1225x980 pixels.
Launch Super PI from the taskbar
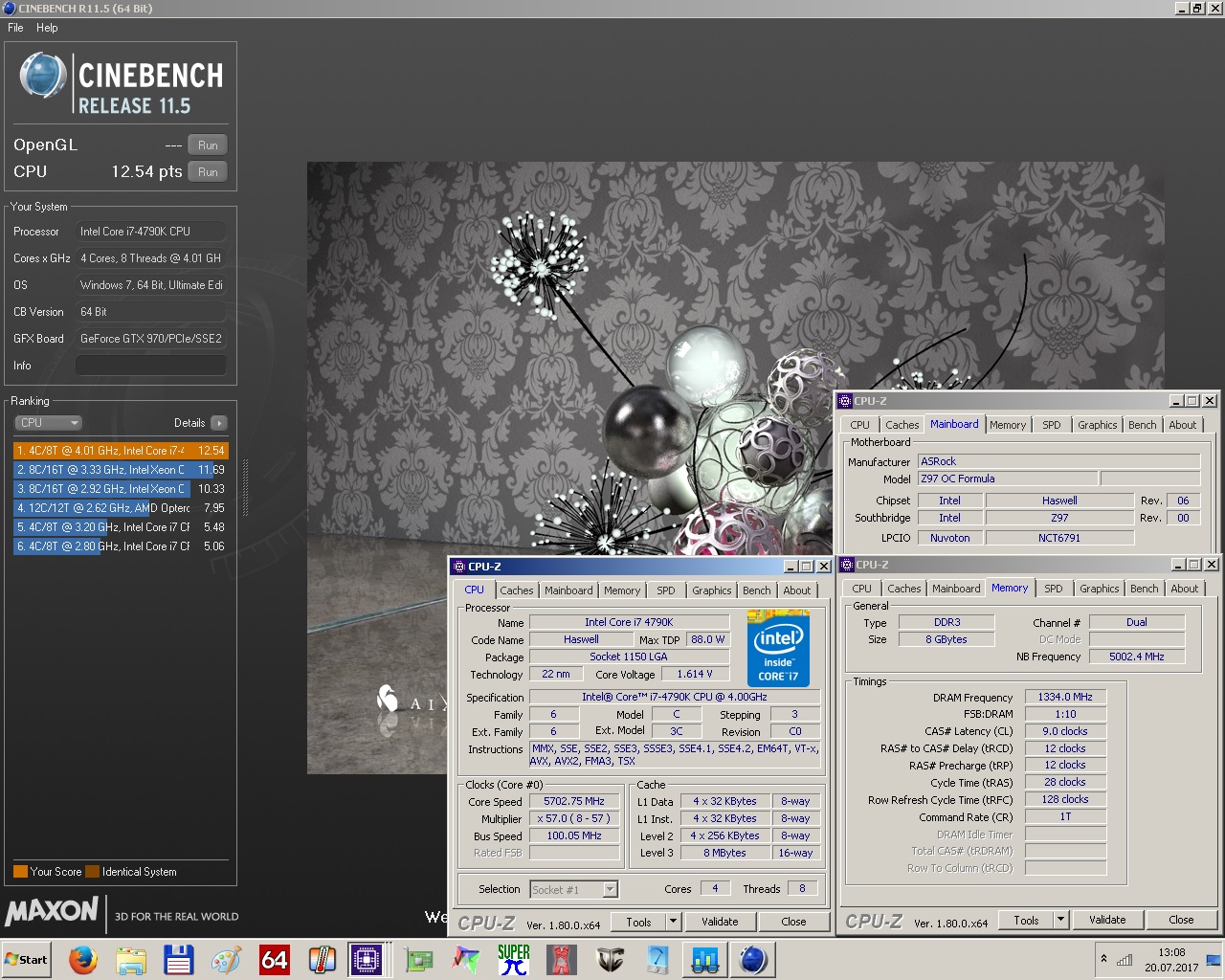tap(514, 960)
